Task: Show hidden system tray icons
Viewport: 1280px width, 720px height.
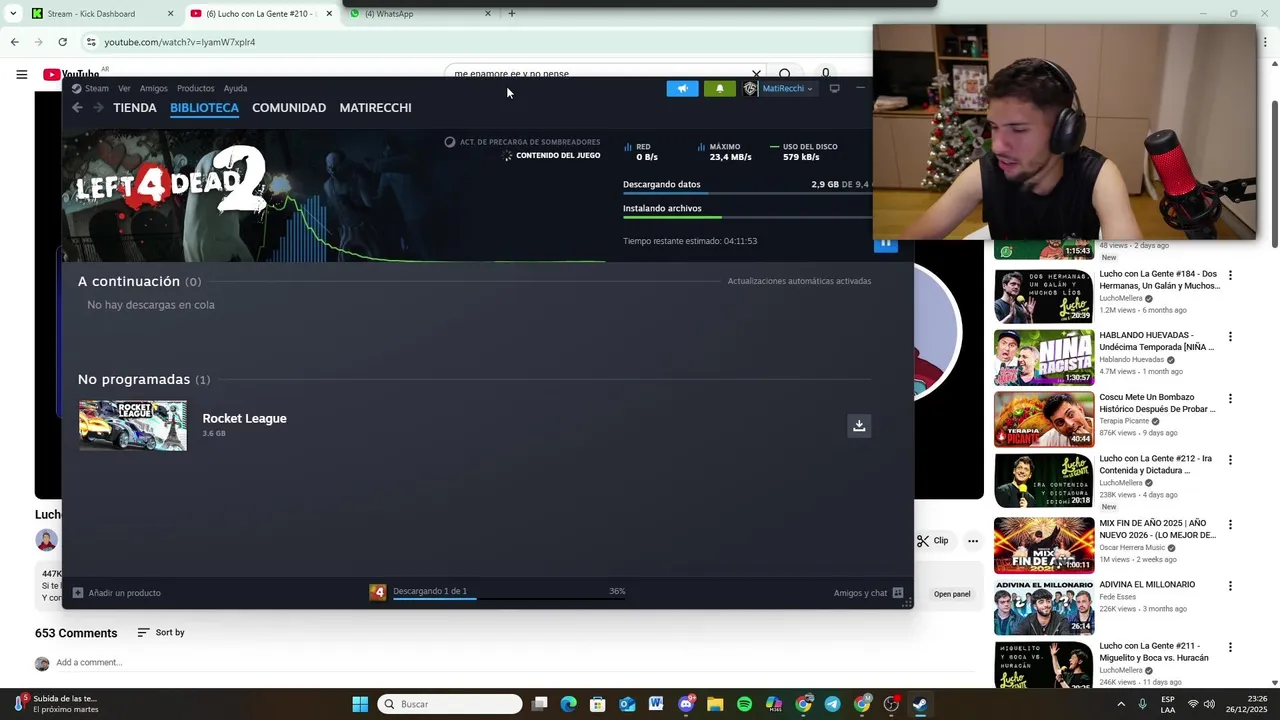Action: click(1122, 704)
